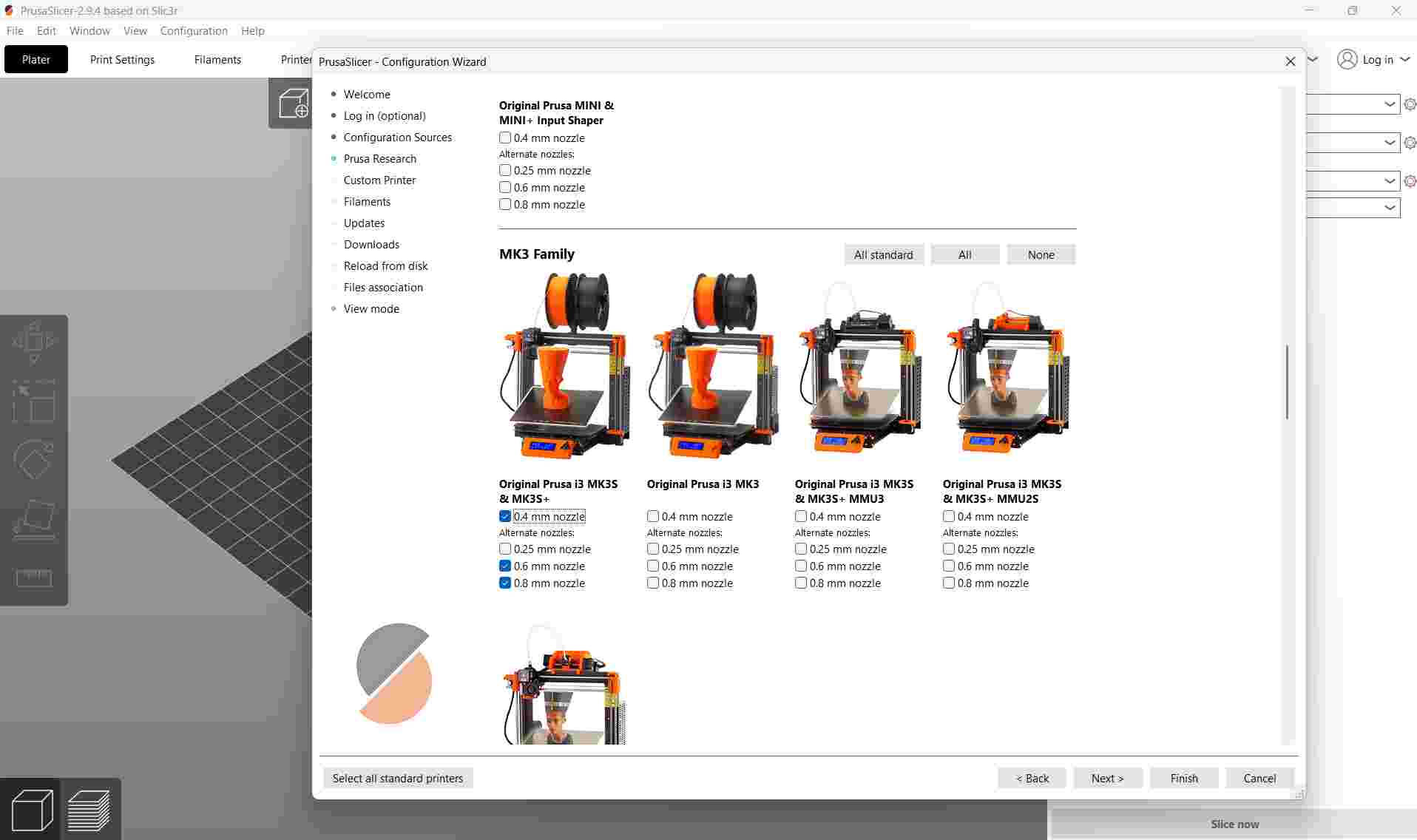Image resolution: width=1417 pixels, height=840 pixels.
Task: Check the 0.4 mm nozzle for Original Prusa i3 MK3
Action: (653, 516)
